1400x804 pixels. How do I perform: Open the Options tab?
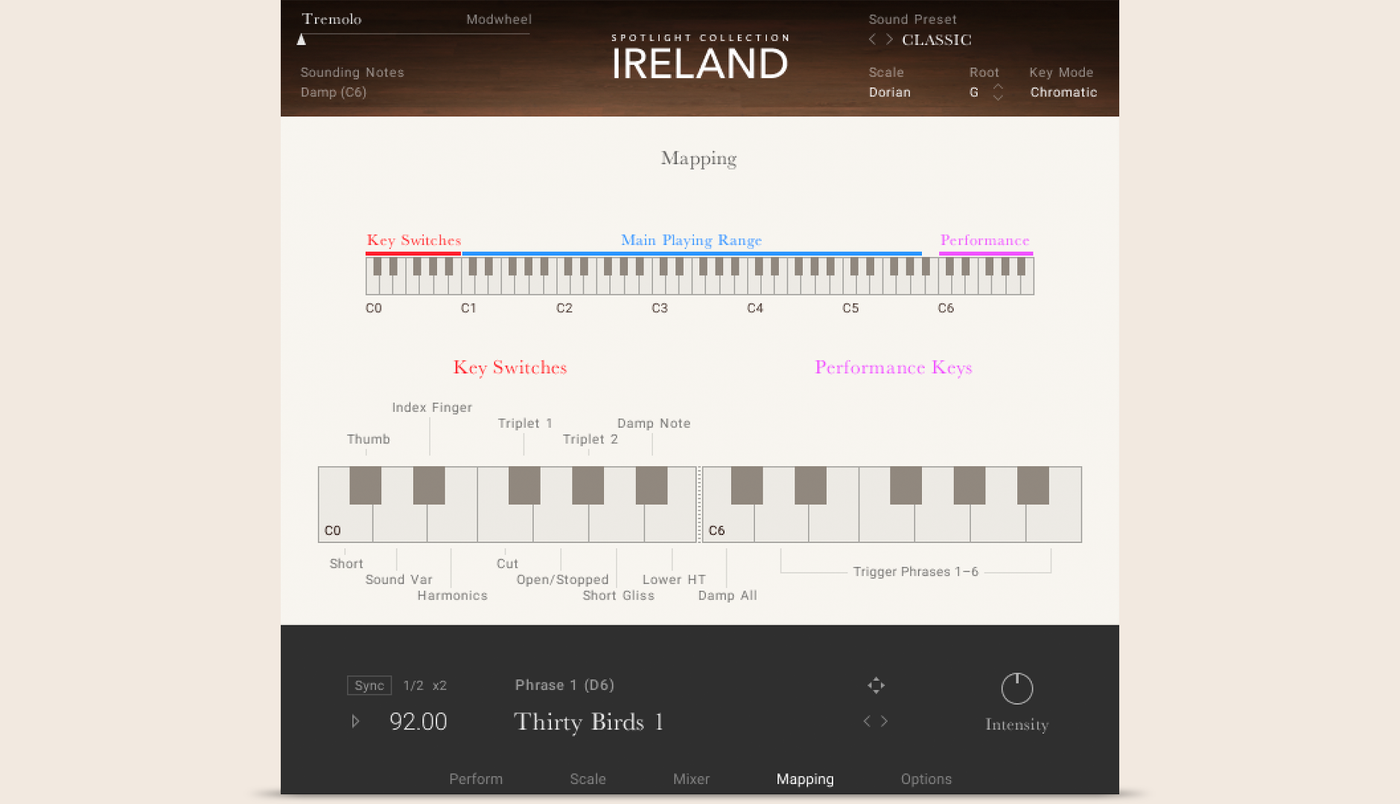click(x=926, y=779)
